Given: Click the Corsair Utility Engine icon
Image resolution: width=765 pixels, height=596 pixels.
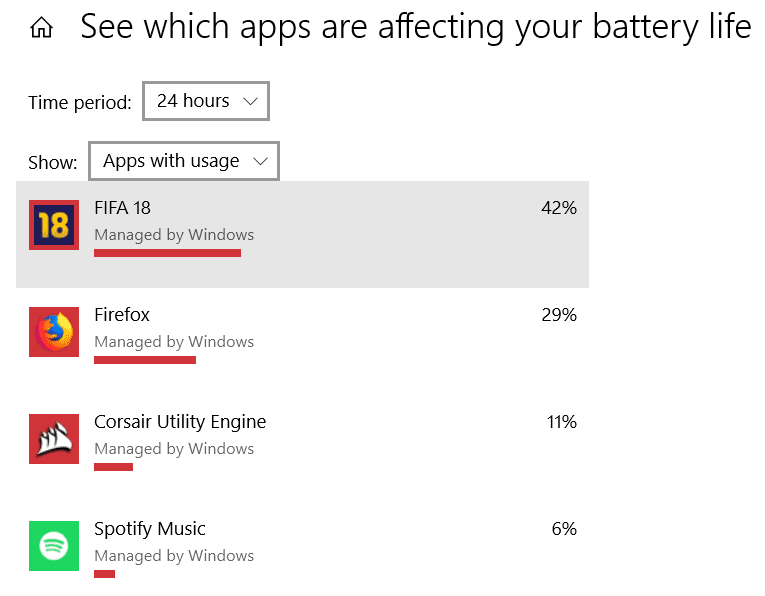Looking at the screenshot, I should click(x=54, y=439).
